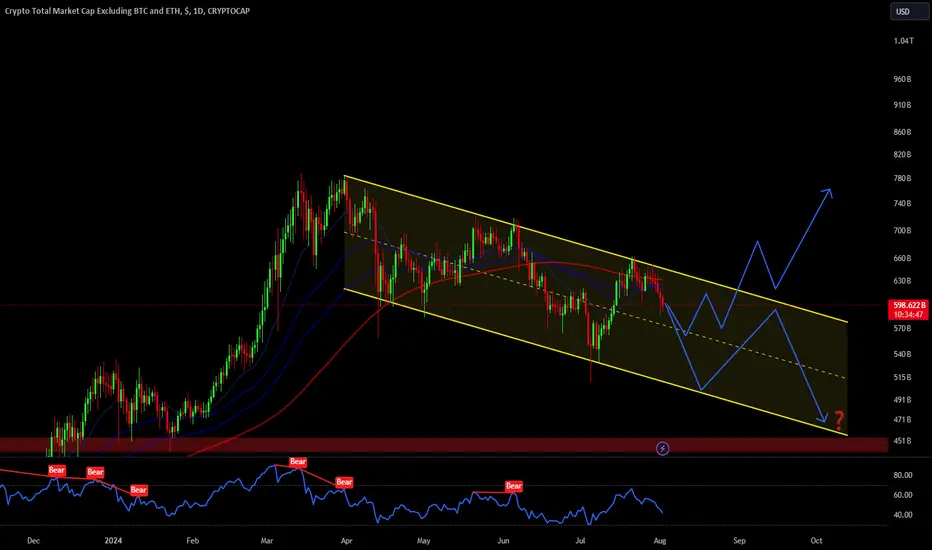Click the purple lightning event icon

(662, 448)
